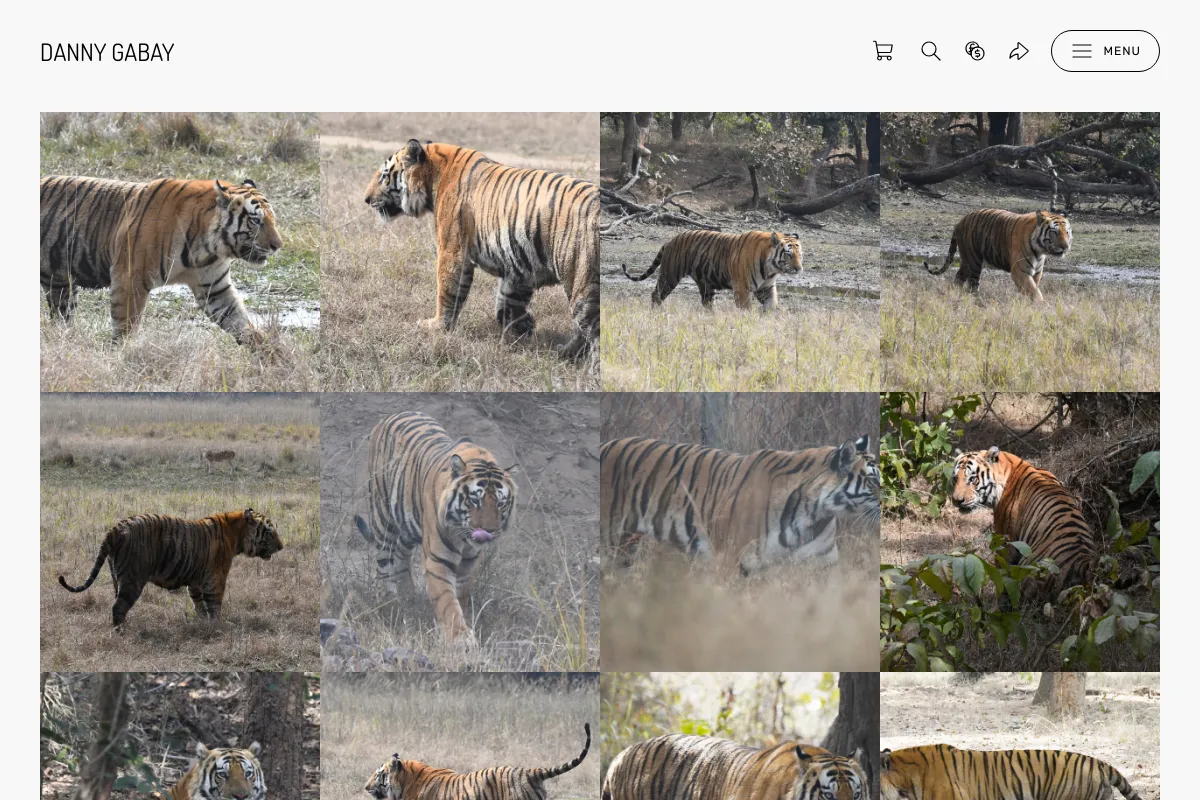Open tiger photo facing left in dry grass
The height and width of the screenshot is (800, 1200).
(x=460, y=252)
